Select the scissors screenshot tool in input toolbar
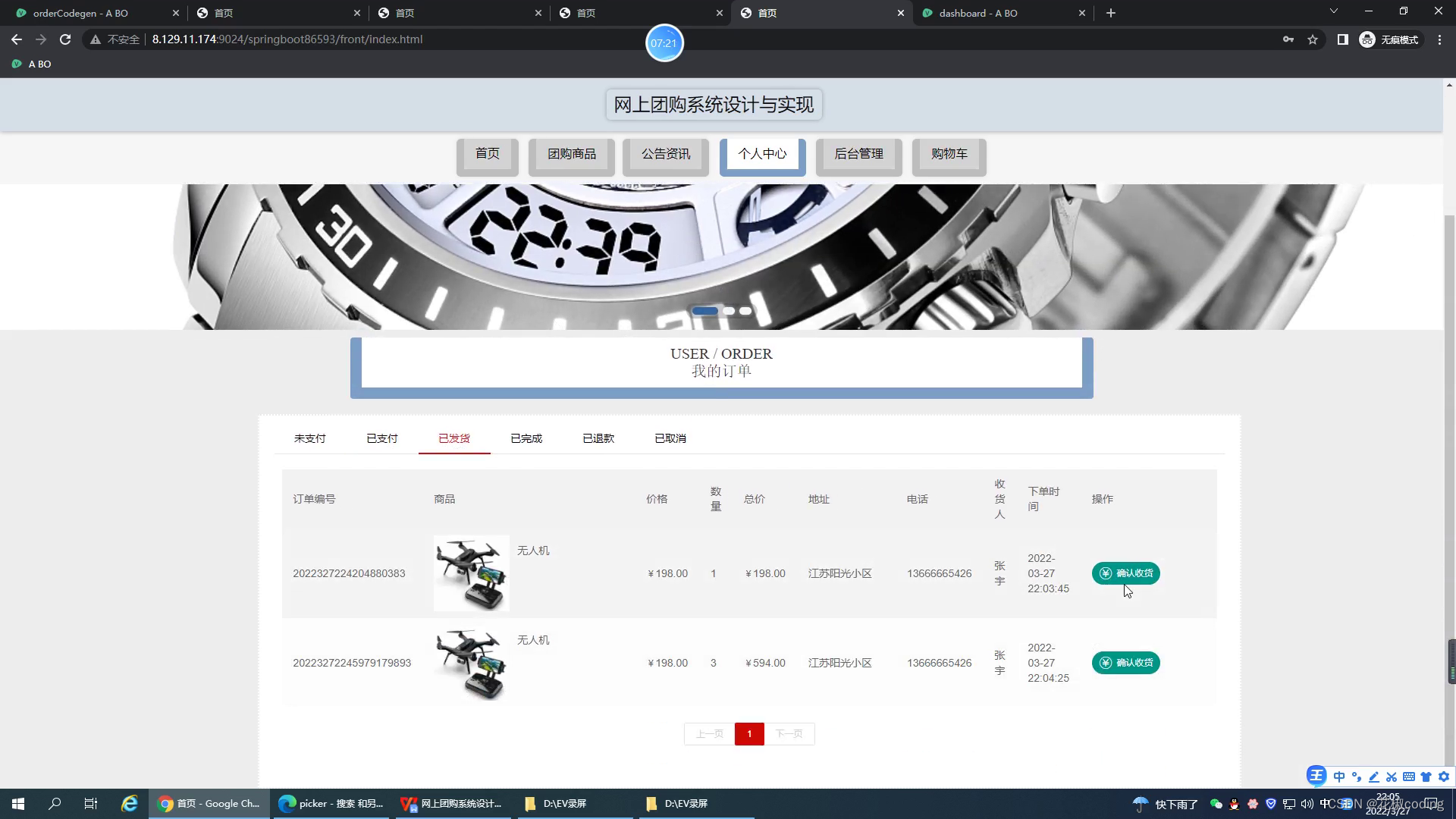The image size is (1456, 819). tap(1392, 777)
